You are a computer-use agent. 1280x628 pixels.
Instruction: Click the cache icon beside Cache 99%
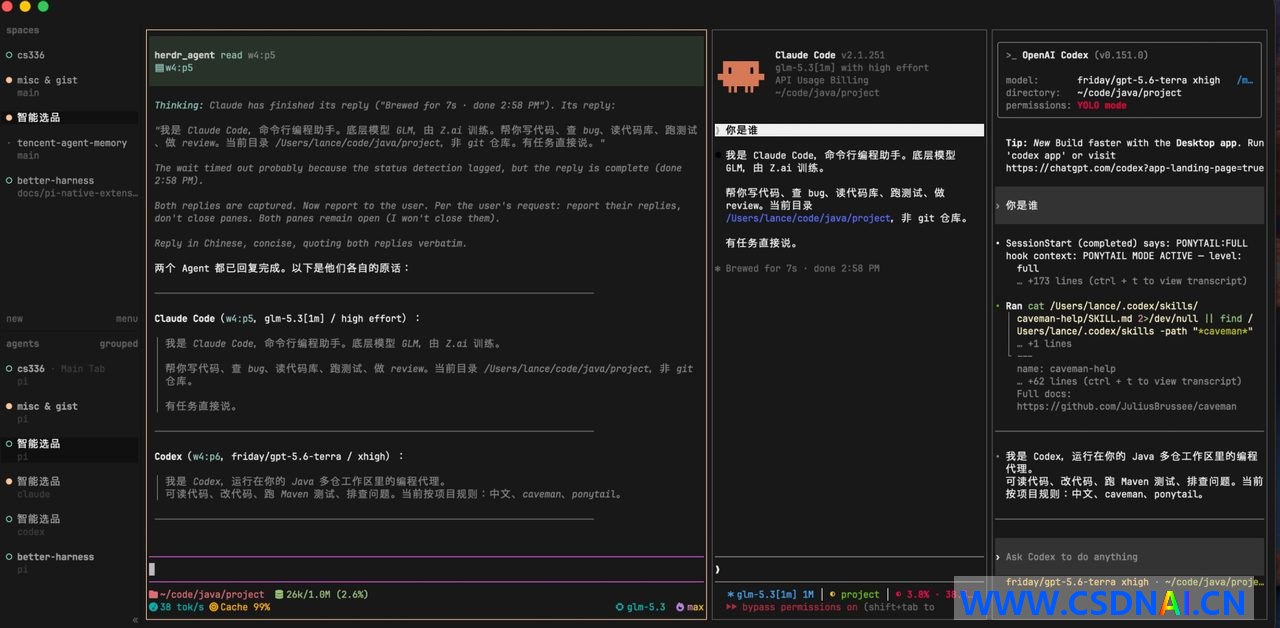click(x=214, y=607)
